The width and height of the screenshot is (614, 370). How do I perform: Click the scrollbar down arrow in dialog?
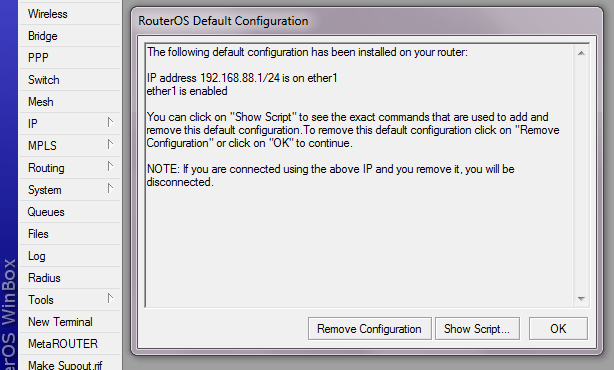pos(581,299)
